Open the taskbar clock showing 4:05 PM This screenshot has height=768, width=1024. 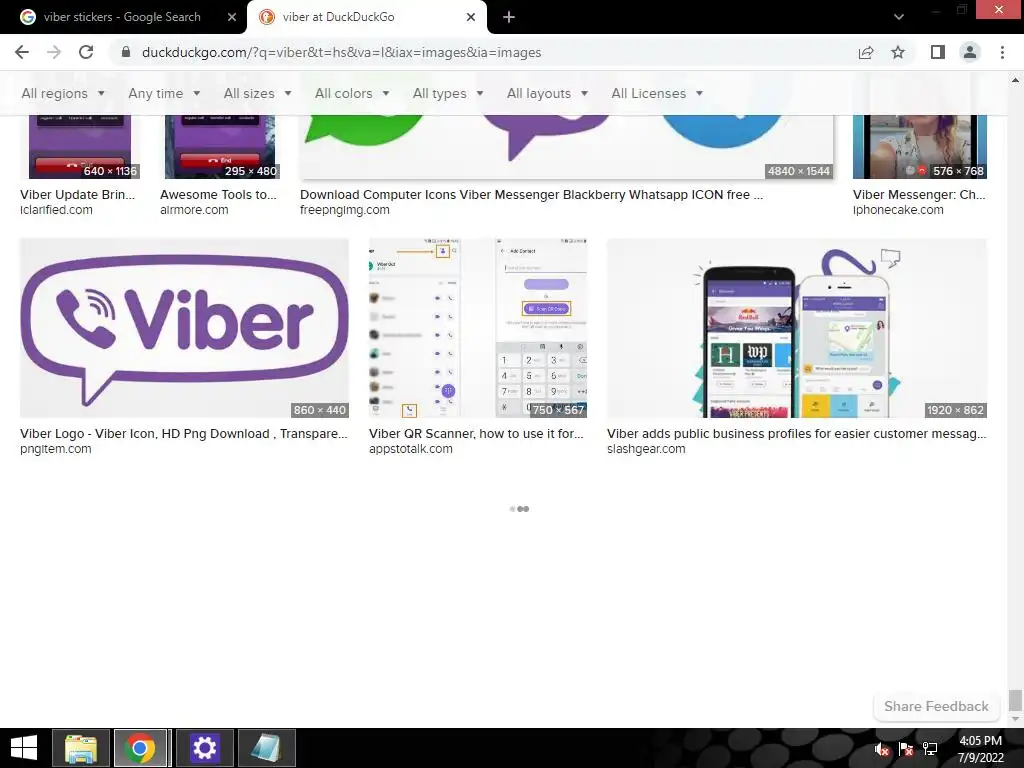[980, 749]
